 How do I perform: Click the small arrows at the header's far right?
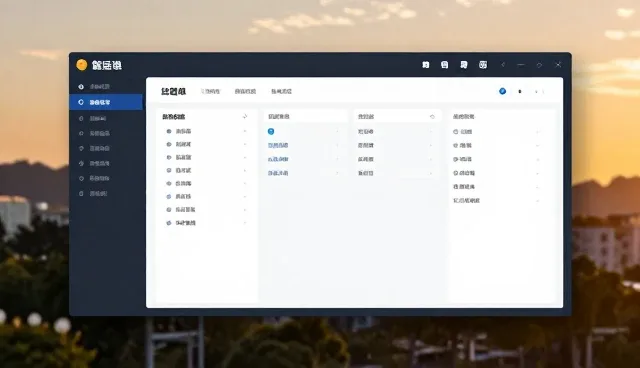tap(539, 91)
